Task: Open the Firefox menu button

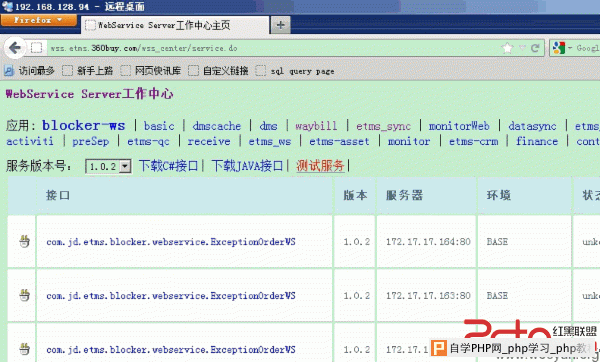Action: point(38,20)
